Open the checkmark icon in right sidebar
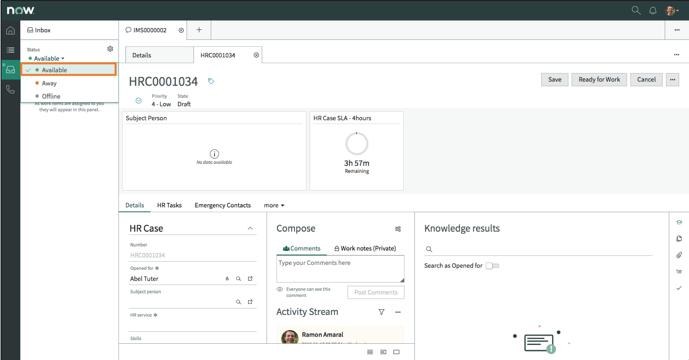 pos(679,288)
